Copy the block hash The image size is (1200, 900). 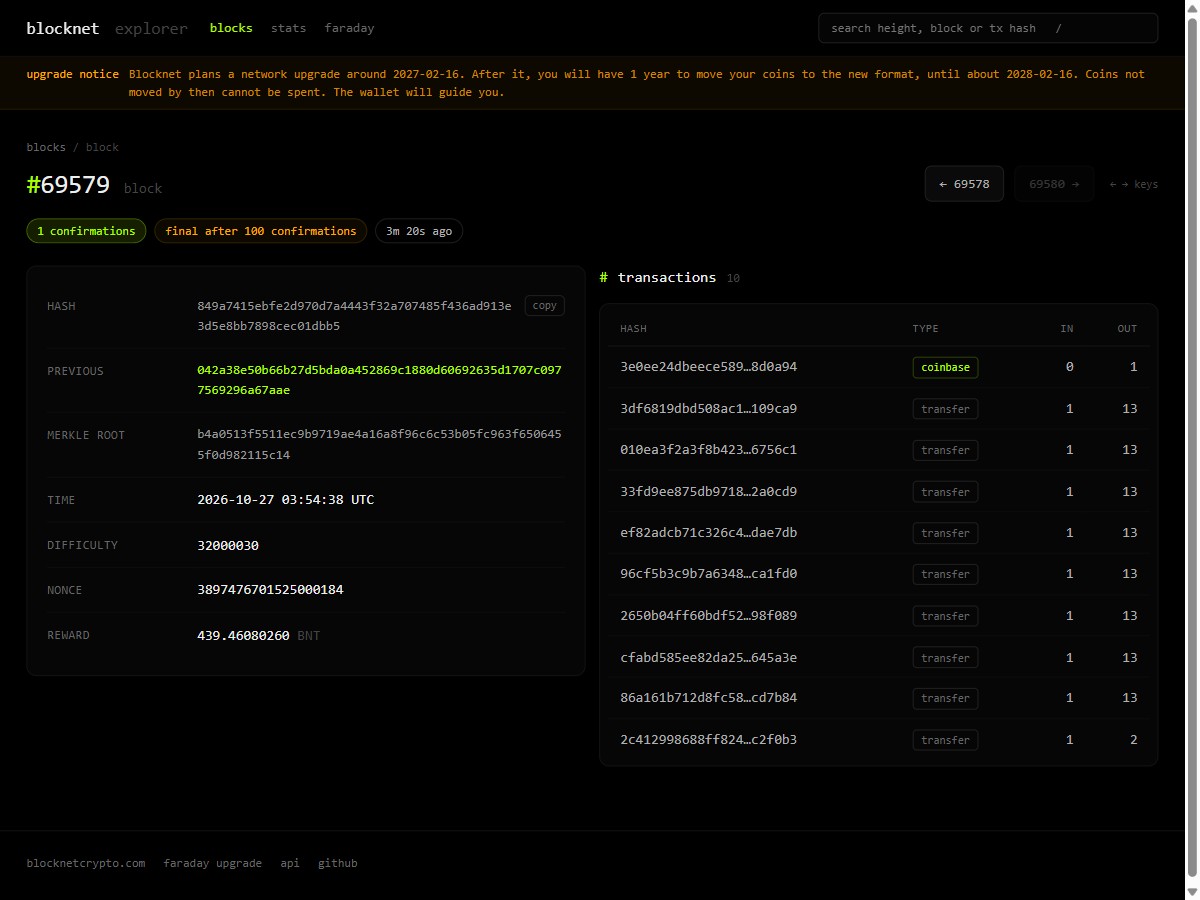pos(545,306)
